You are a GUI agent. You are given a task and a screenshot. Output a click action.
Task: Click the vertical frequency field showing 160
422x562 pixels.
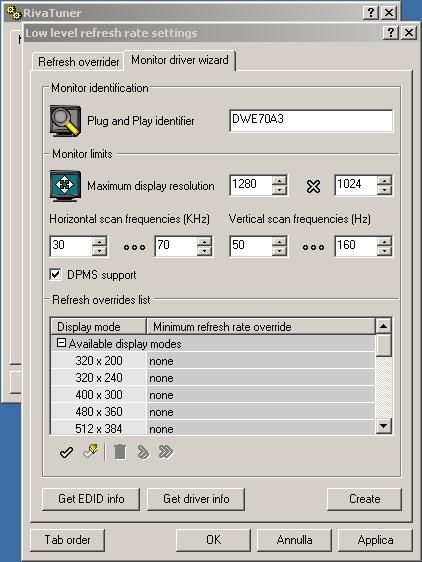tap(356, 246)
